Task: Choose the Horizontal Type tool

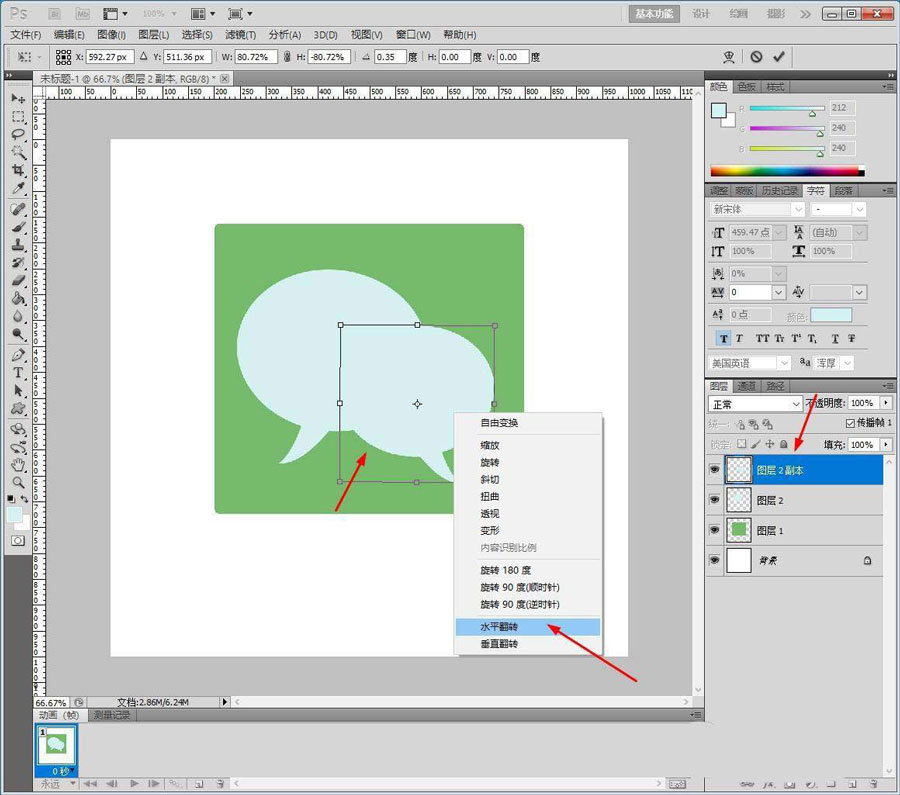Action: pyautogui.click(x=18, y=373)
